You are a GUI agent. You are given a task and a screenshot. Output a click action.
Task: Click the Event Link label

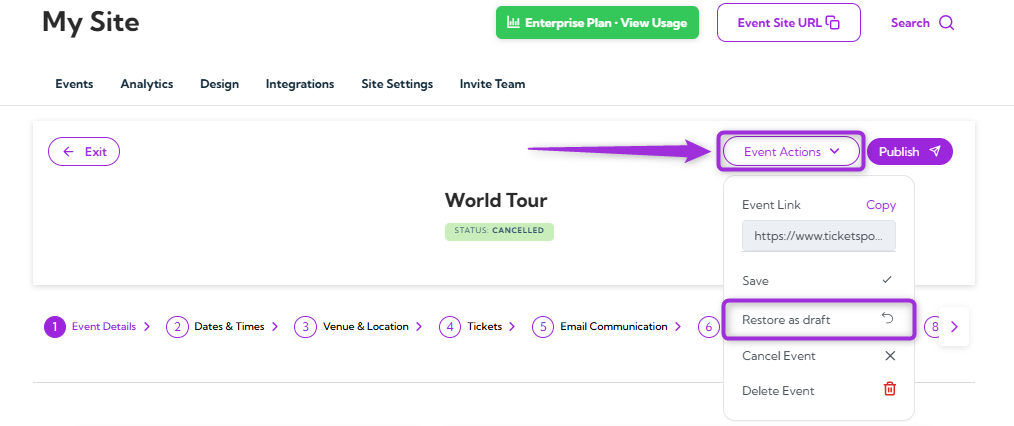771,205
